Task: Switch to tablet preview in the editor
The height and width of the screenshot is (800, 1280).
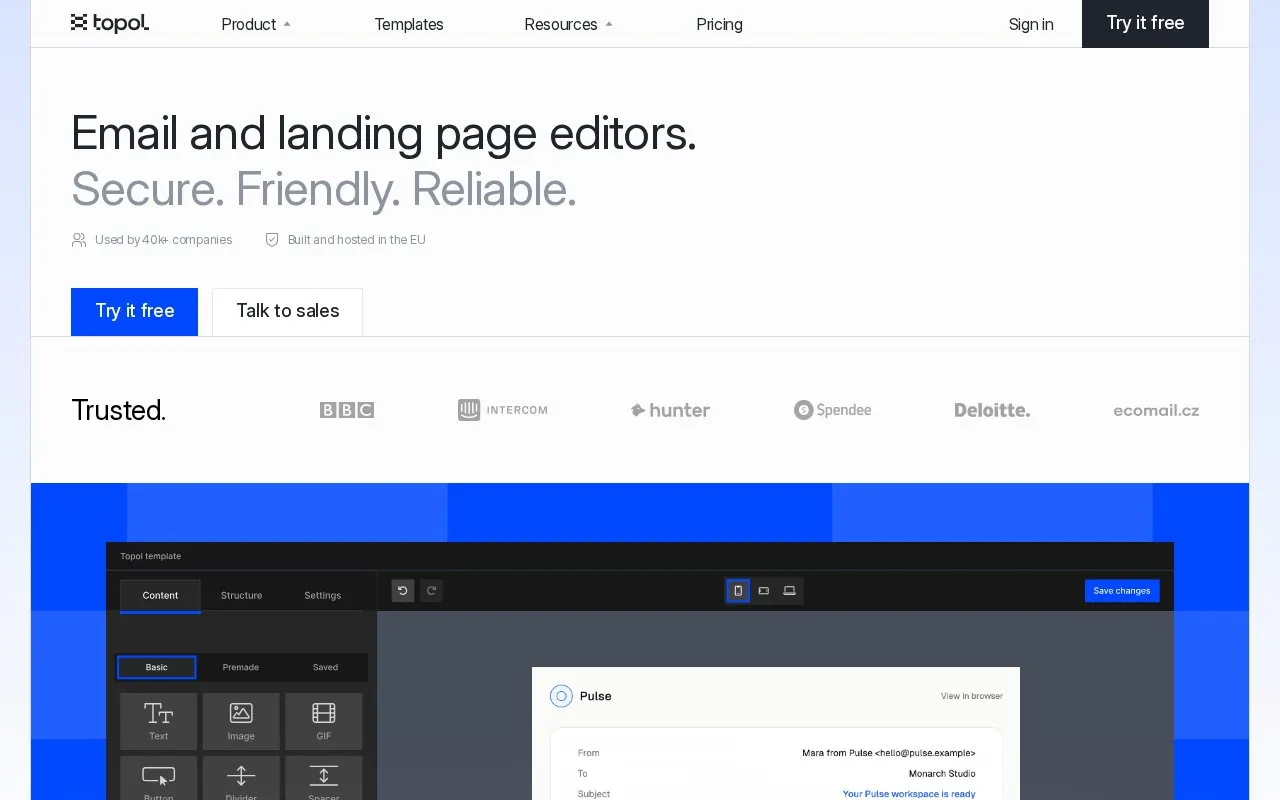Action: [x=764, y=591]
